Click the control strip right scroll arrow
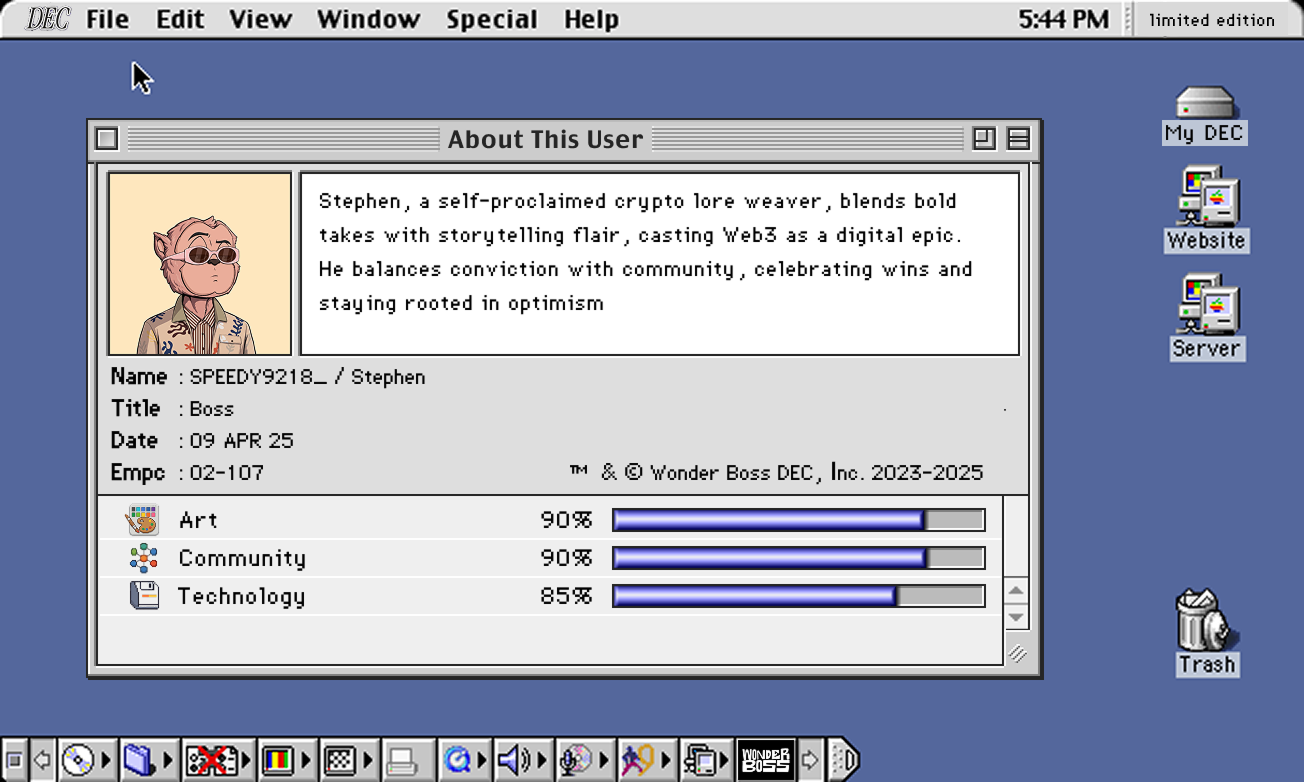 click(x=811, y=761)
